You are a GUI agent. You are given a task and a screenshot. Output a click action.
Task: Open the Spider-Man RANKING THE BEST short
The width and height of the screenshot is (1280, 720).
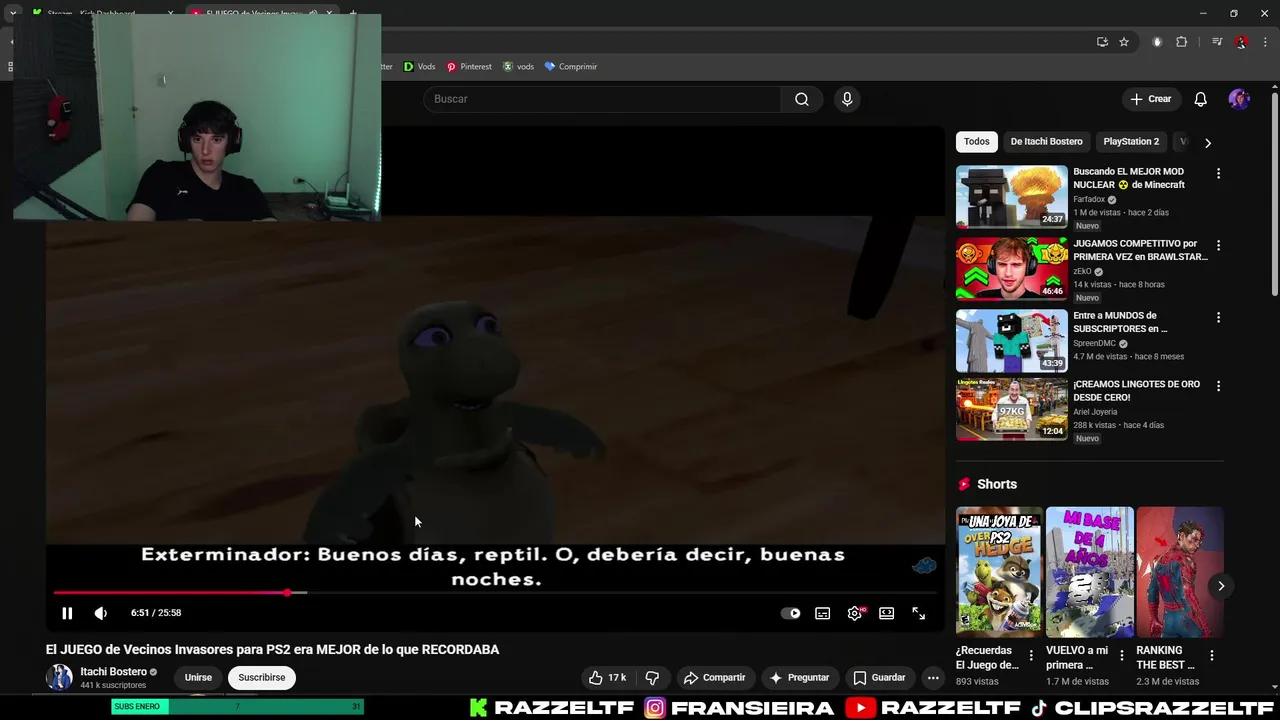click(1180, 572)
